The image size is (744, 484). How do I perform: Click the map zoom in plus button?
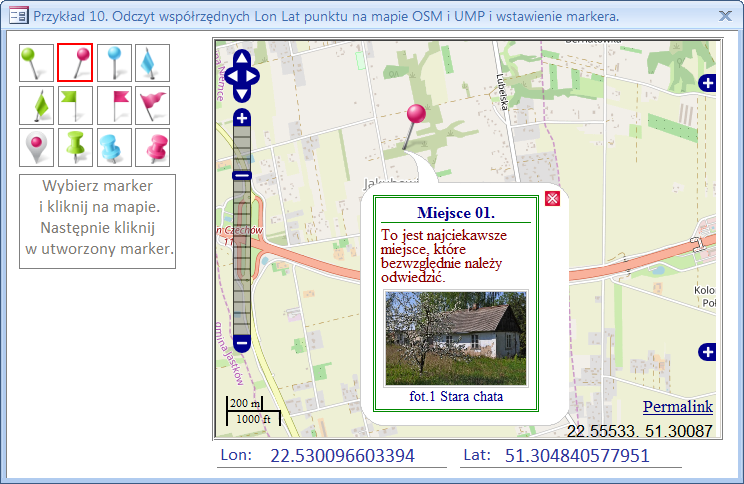tap(241, 118)
